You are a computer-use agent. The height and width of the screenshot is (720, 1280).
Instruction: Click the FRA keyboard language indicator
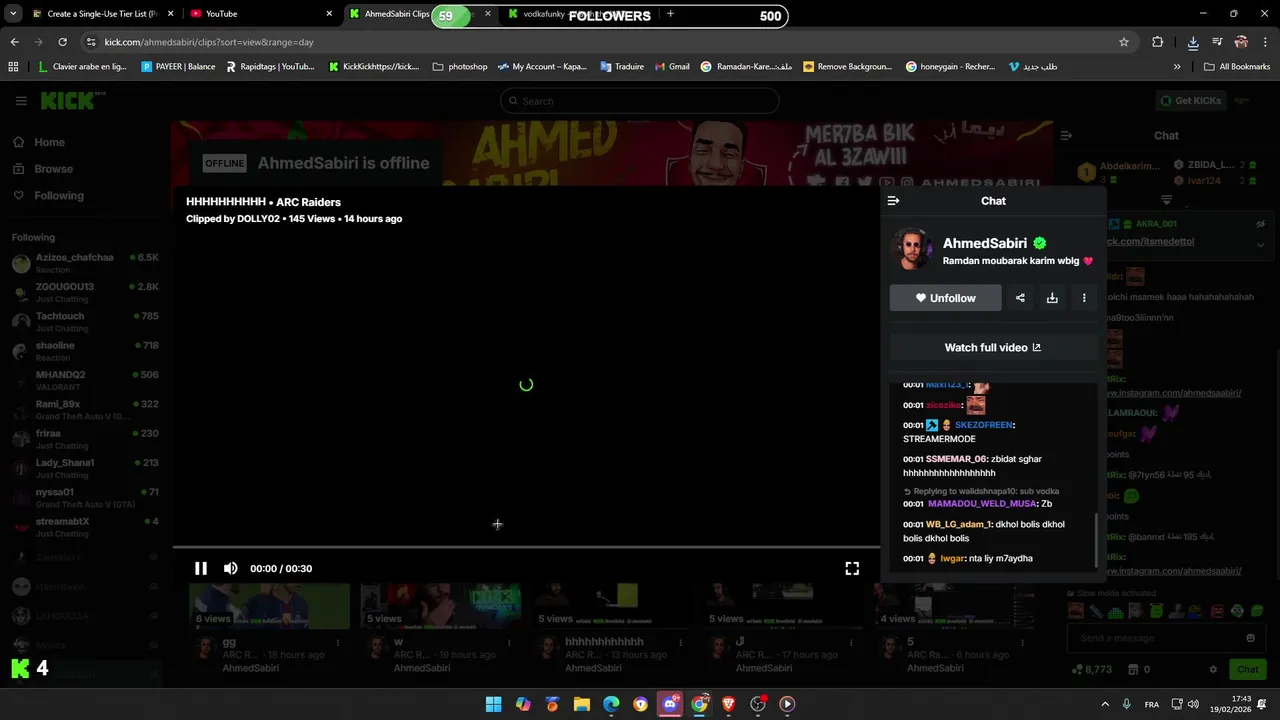click(1152, 704)
